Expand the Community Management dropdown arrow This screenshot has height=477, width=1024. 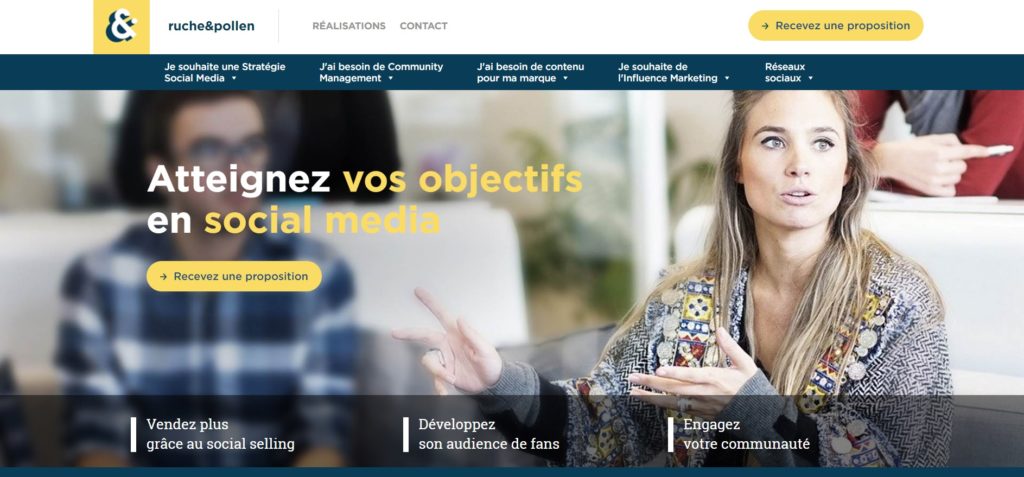pyautogui.click(x=391, y=78)
